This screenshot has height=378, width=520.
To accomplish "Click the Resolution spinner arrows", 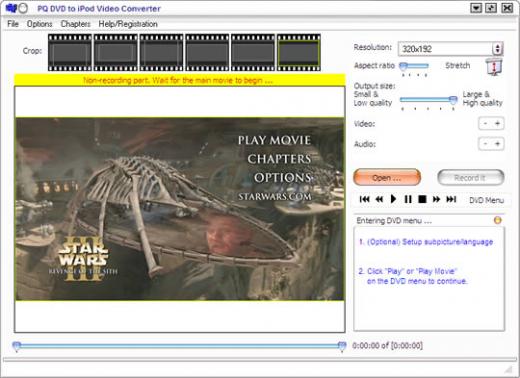I will click(x=497, y=49).
